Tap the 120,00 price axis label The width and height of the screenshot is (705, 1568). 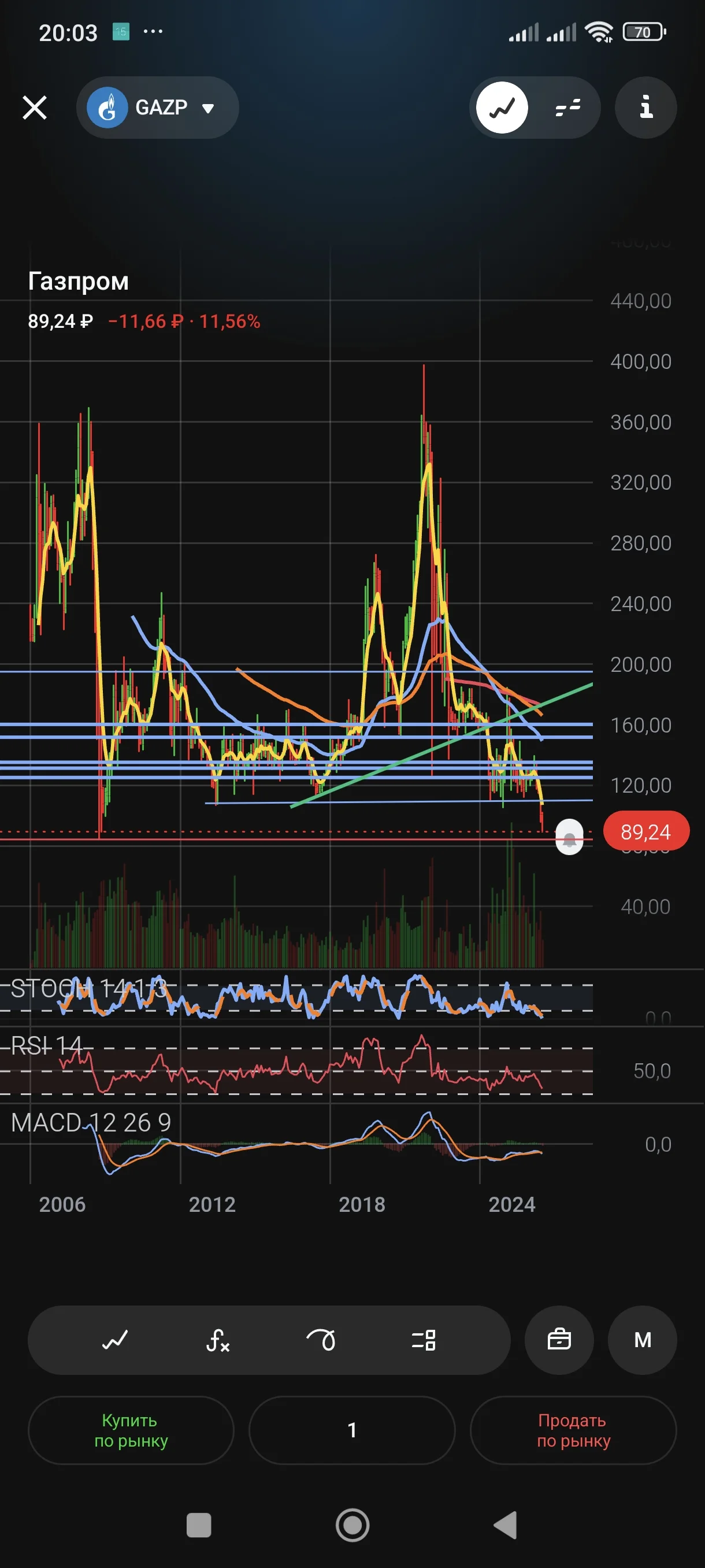[640, 785]
